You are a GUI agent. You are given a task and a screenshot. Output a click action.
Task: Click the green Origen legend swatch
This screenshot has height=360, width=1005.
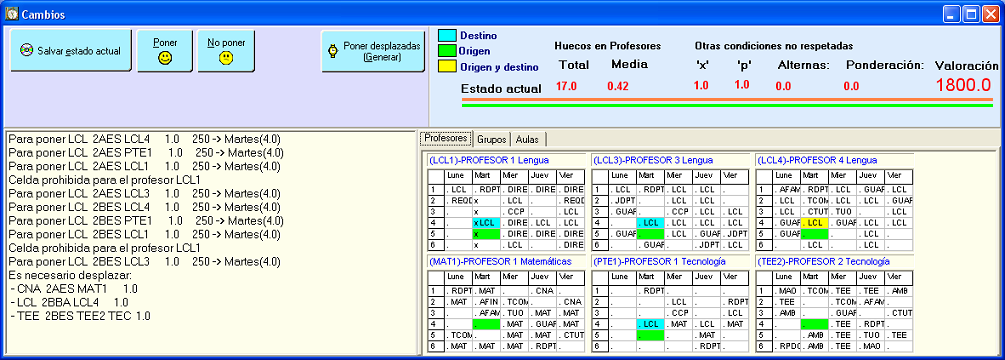pyautogui.click(x=446, y=51)
